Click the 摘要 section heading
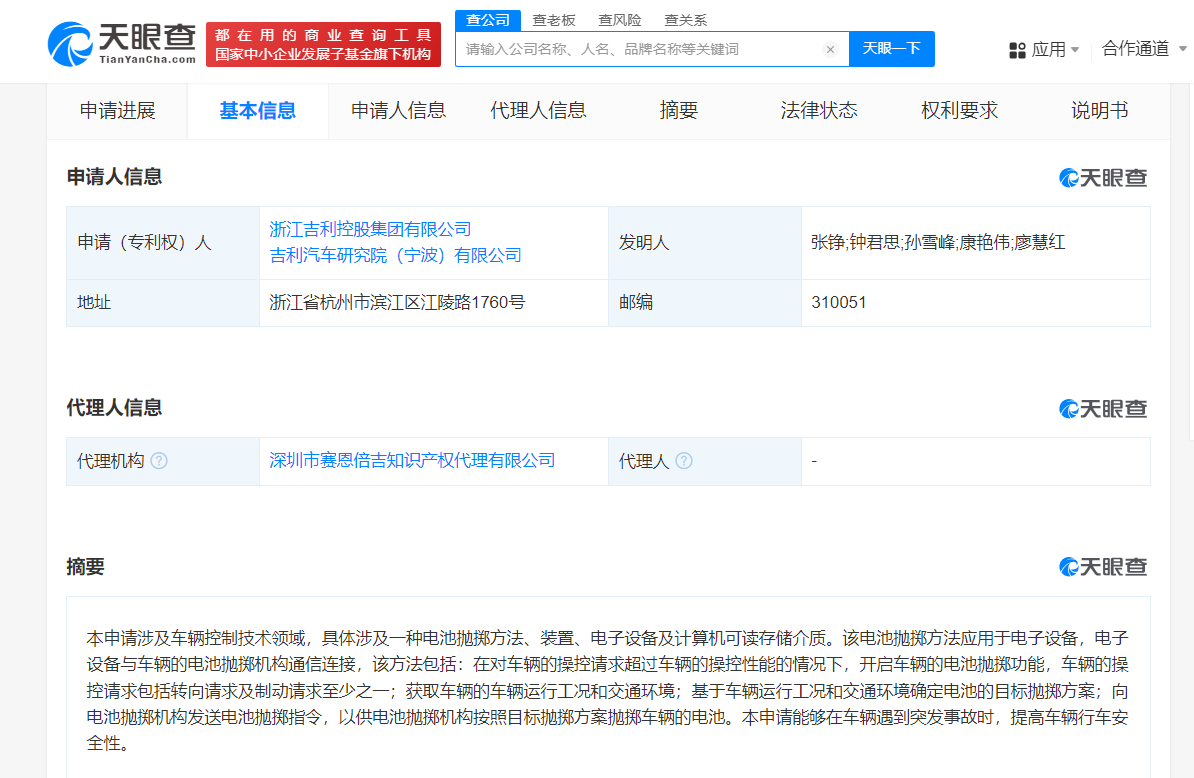This screenshot has width=1194, height=778. [85, 567]
